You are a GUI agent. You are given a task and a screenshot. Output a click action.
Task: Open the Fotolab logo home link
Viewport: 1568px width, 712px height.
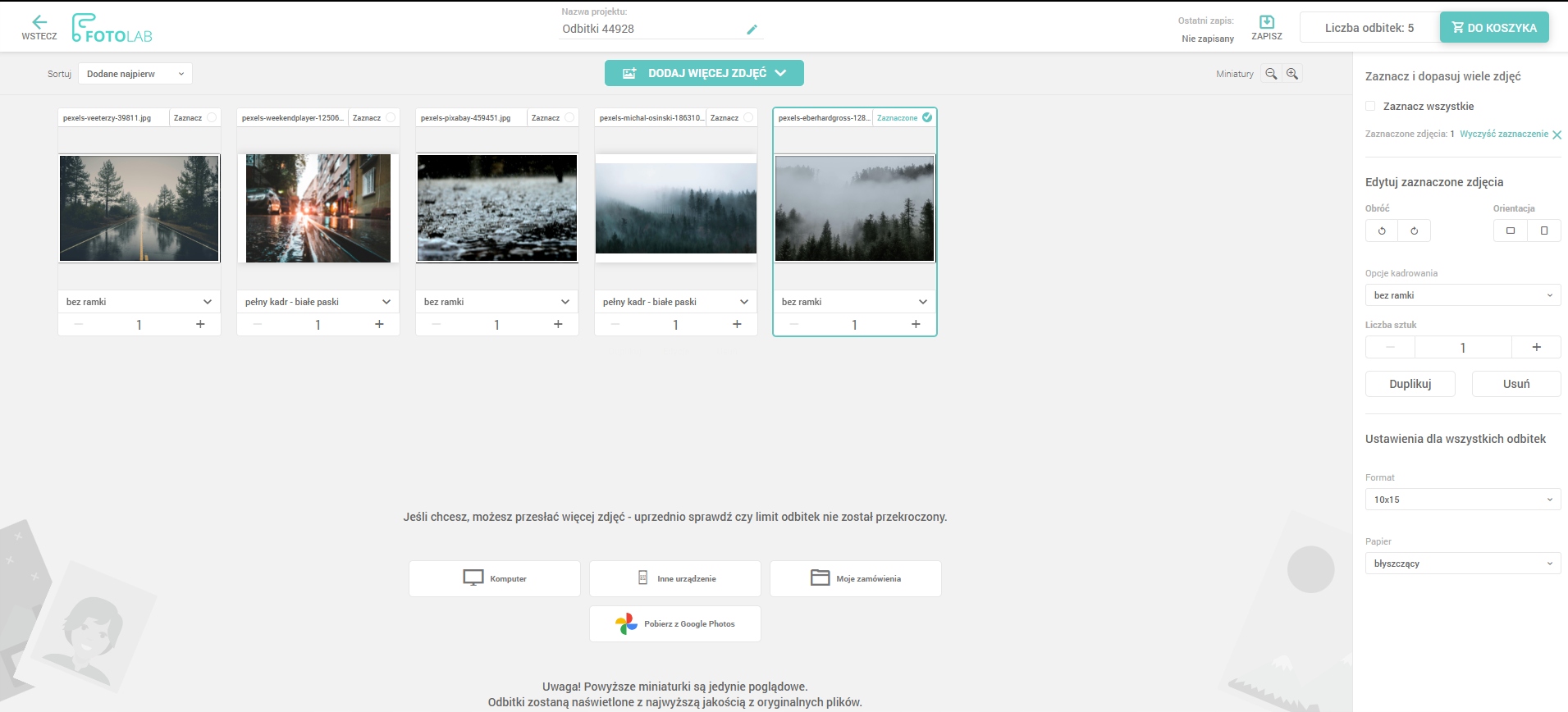pyautogui.click(x=112, y=28)
